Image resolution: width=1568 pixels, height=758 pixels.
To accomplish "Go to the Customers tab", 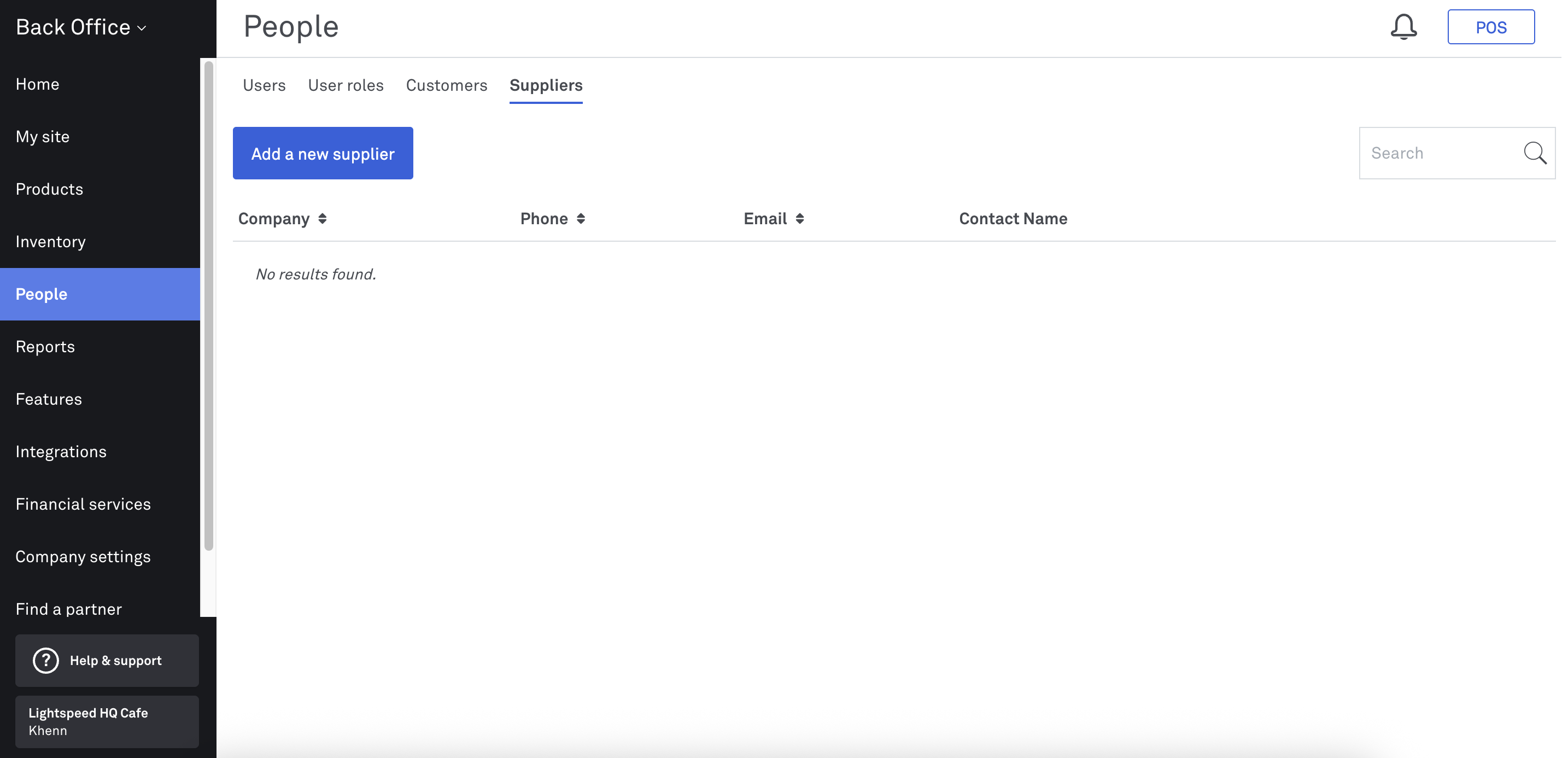I will coord(447,85).
